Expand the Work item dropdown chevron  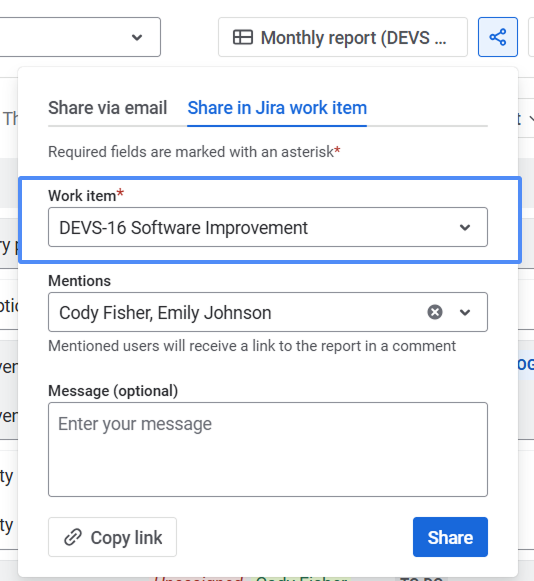465,227
